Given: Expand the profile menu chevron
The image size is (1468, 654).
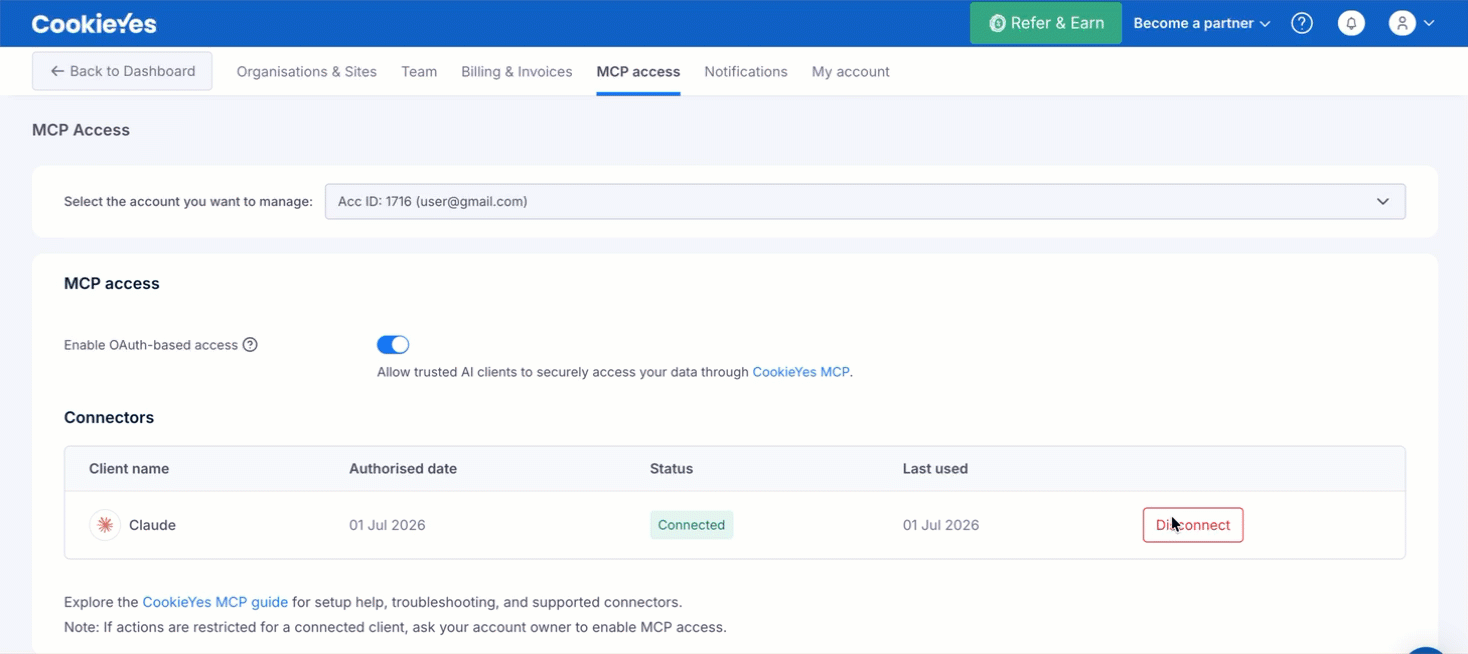Looking at the screenshot, I should (1429, 23).
